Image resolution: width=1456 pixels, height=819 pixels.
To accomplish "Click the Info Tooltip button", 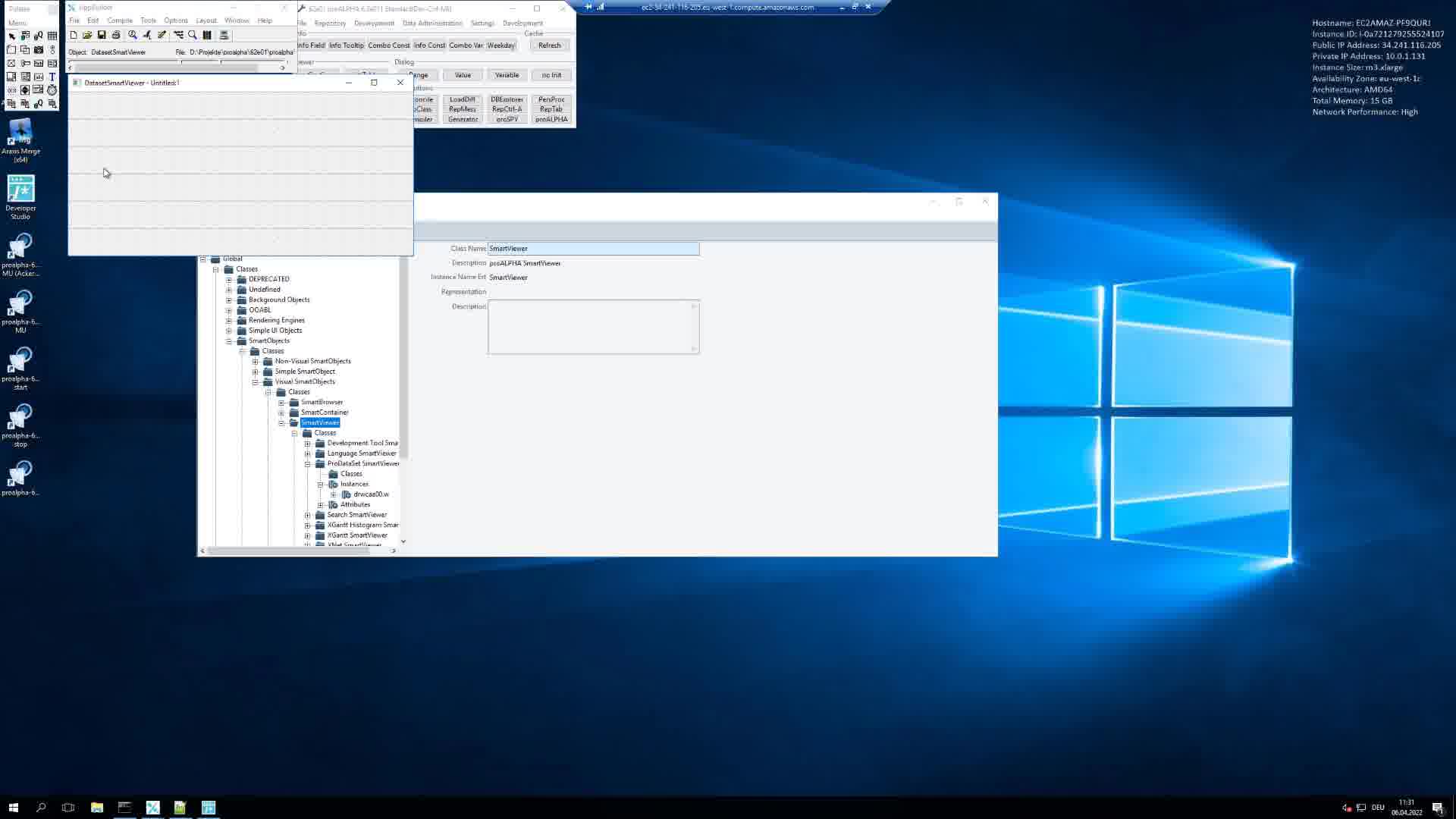I will [347, 45].
